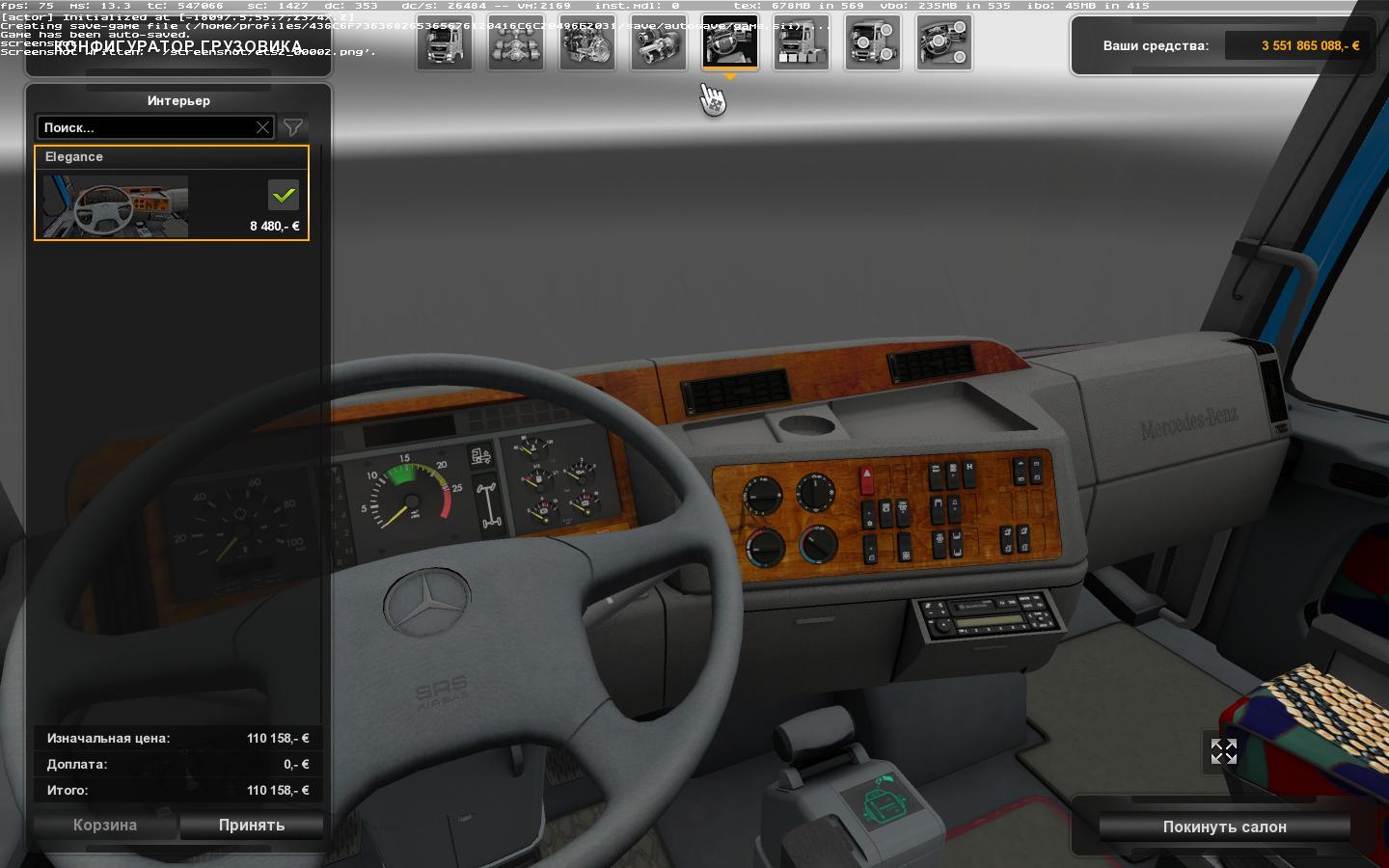Open the engine selection icon
The width and height of the screenshot is (1389, 868).
(x=587, y=43)
